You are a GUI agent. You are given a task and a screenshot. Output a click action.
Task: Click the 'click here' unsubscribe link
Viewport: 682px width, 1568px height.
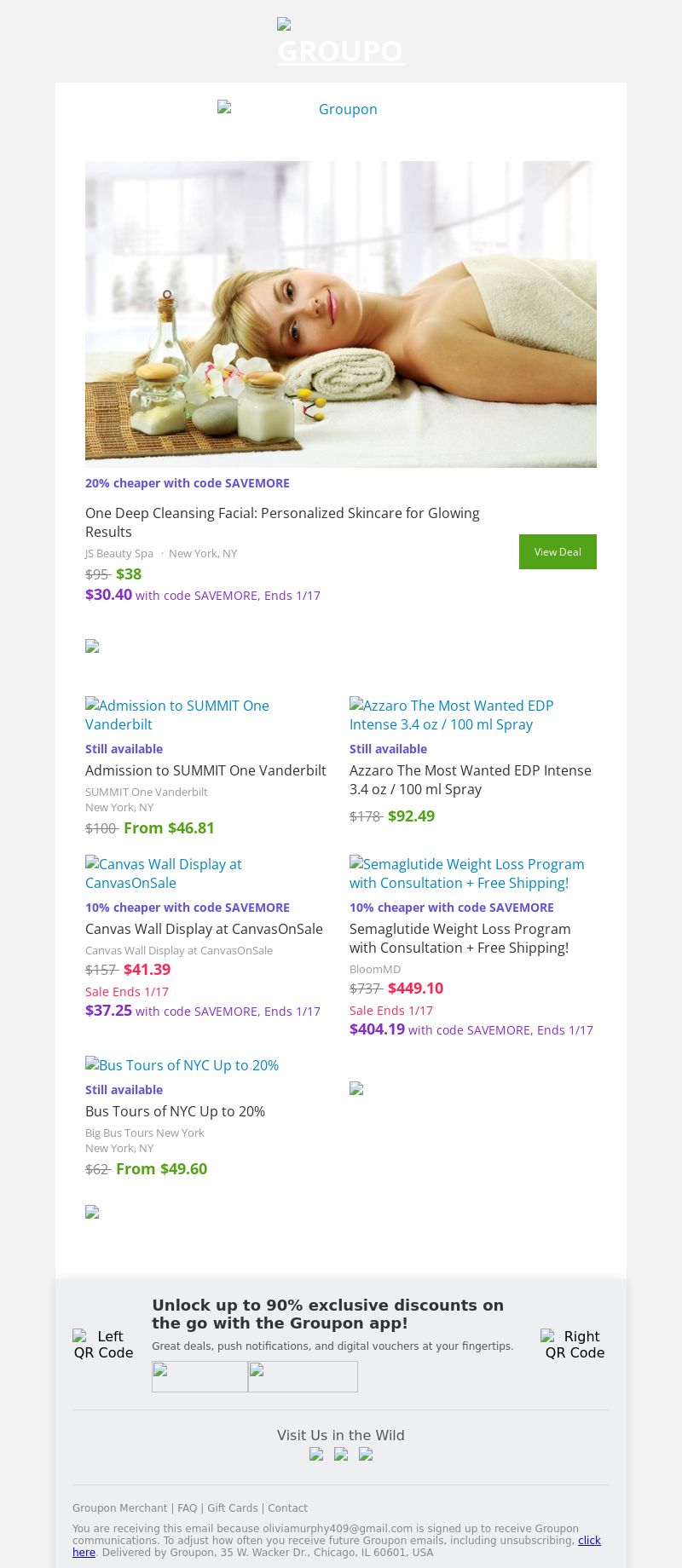point(589,1541)
